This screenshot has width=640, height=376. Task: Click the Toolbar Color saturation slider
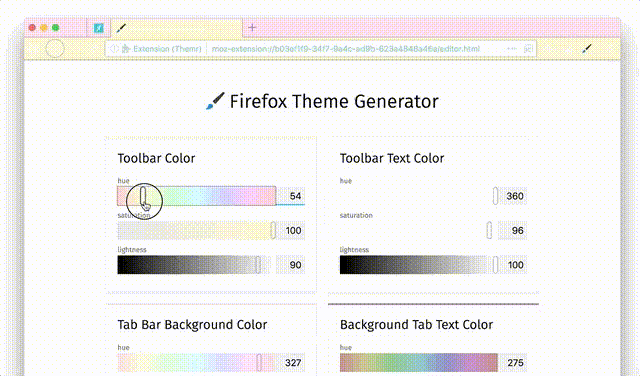click(197, 230)
